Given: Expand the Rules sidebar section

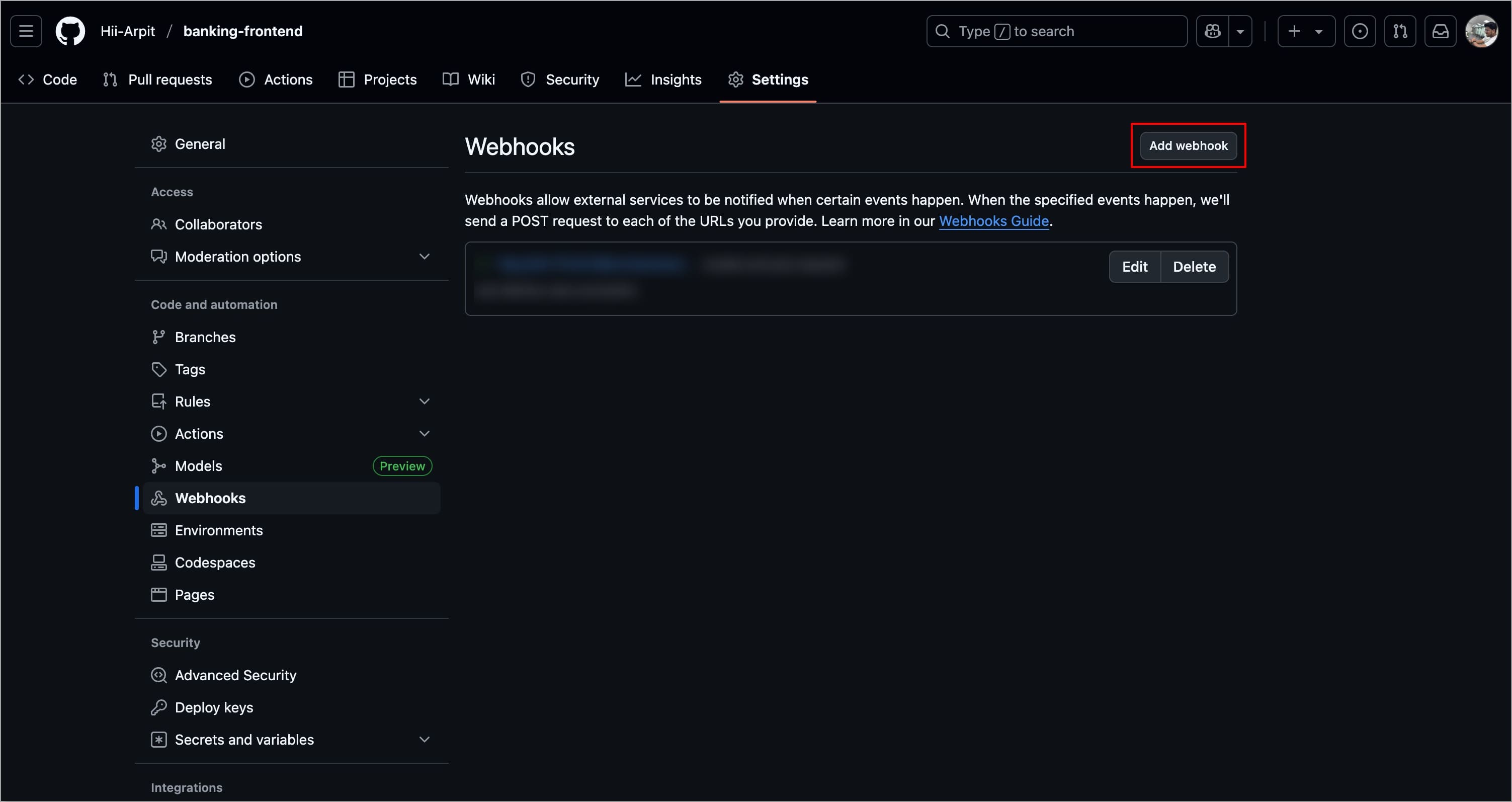Looking at the screenshot, I should point(425,402).
